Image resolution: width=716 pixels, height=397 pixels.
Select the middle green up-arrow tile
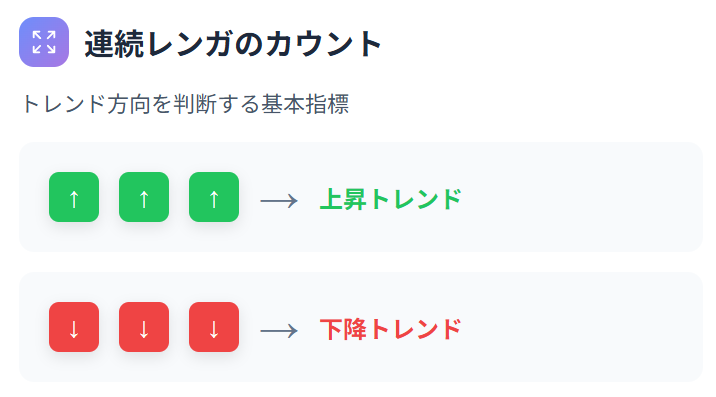pyautogui.click(x=144, y=197)
